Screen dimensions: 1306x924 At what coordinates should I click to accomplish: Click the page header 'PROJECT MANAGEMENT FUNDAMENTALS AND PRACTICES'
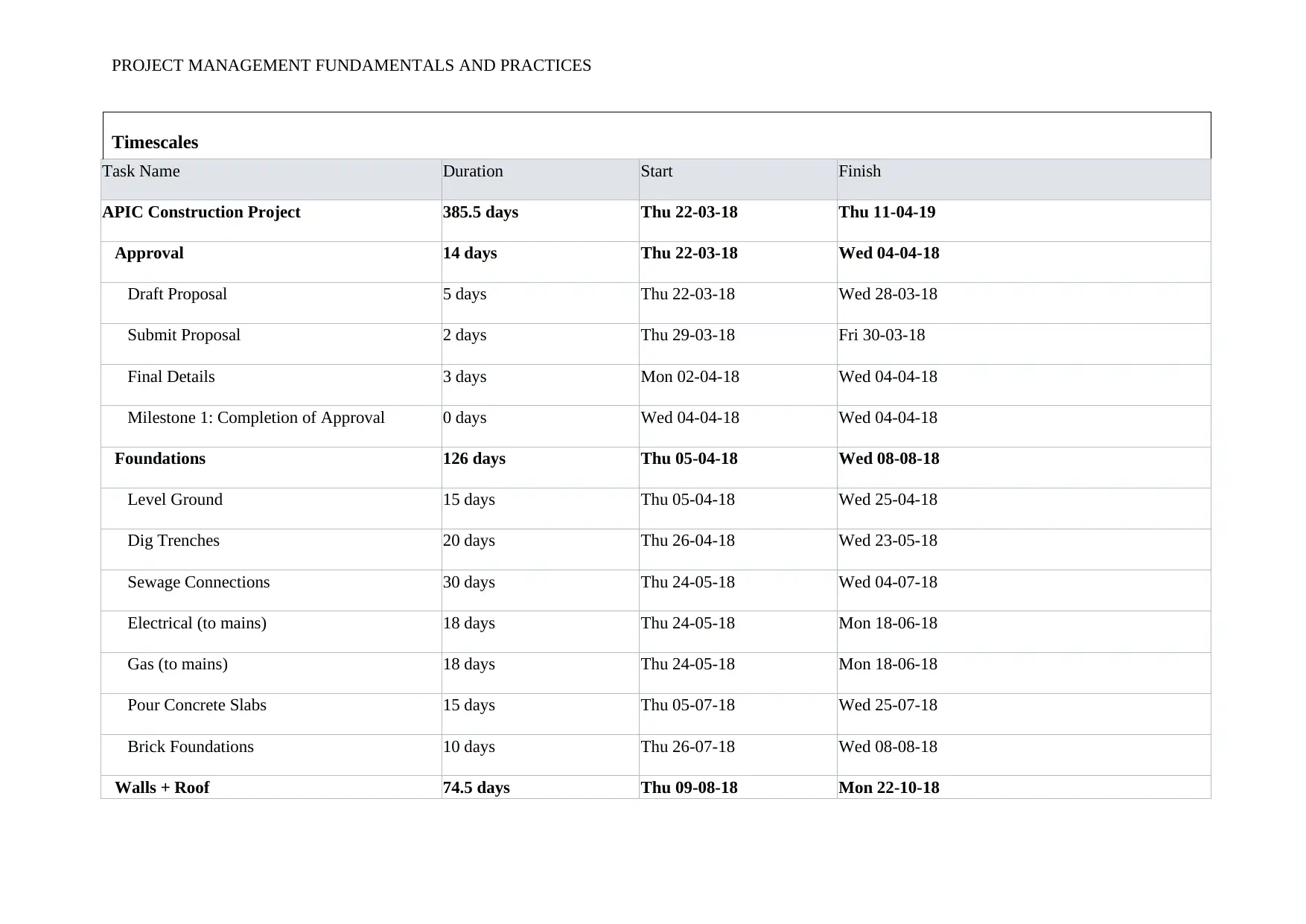click(x=351, y=66)
